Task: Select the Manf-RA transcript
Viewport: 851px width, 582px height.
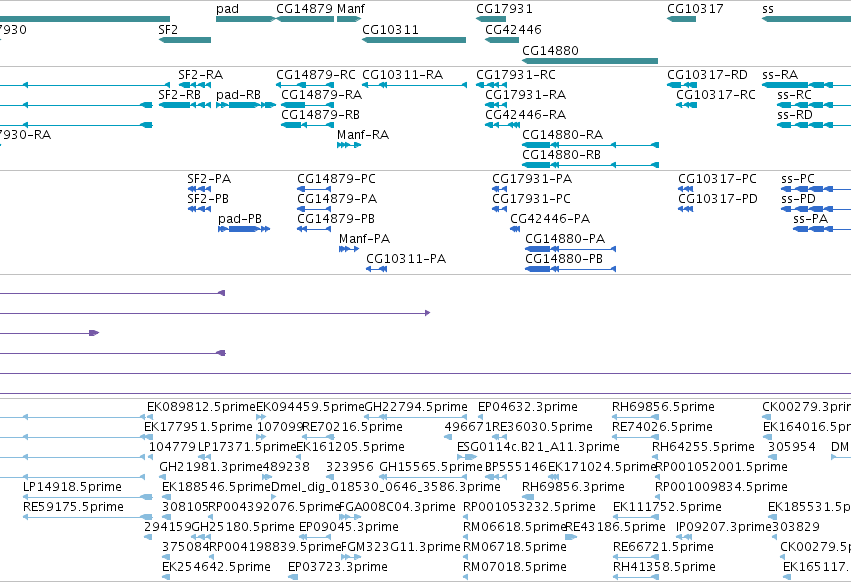Action: click(x=349, y=145)
